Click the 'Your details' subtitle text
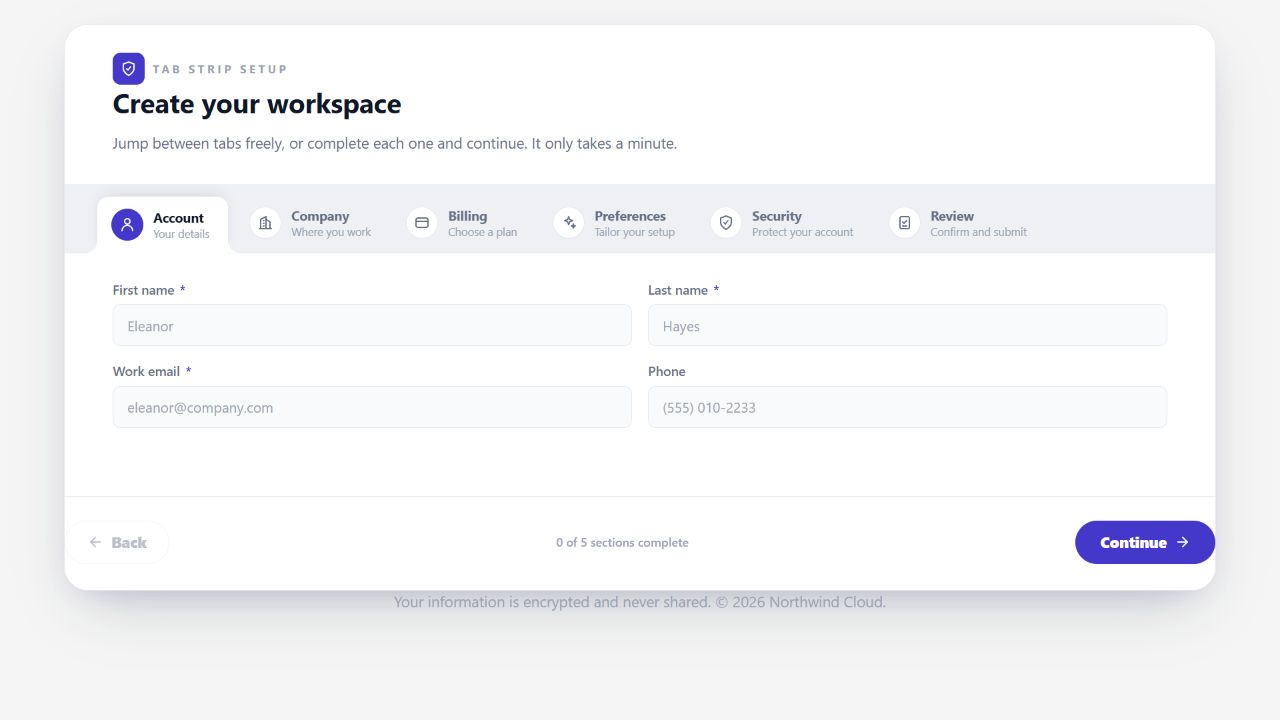This screenshot has height=720, width=1280. tap(181, 234)
